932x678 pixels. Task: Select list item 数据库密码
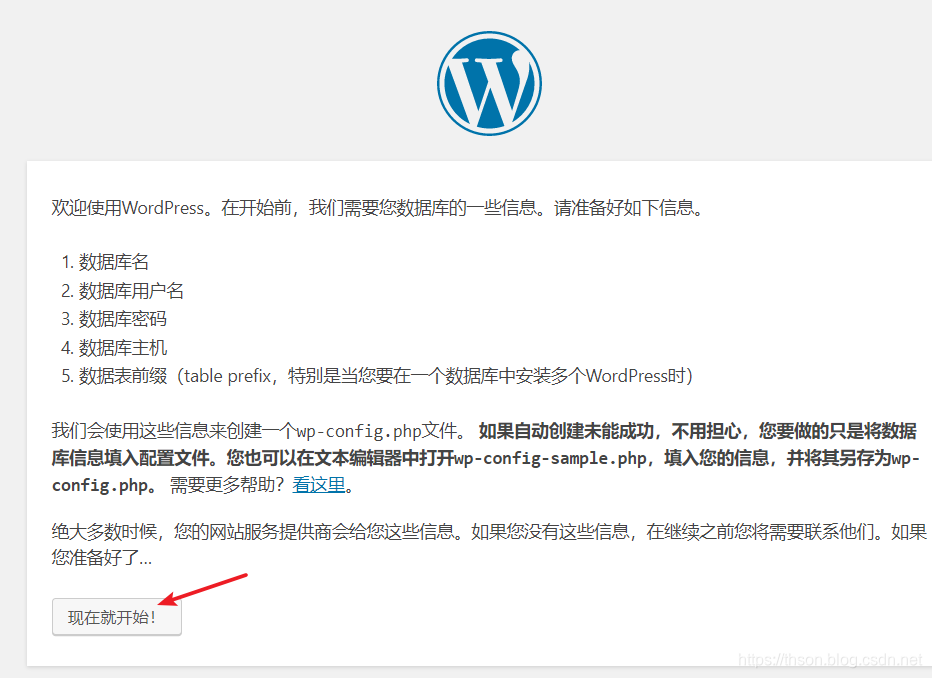tap(122, 319)
